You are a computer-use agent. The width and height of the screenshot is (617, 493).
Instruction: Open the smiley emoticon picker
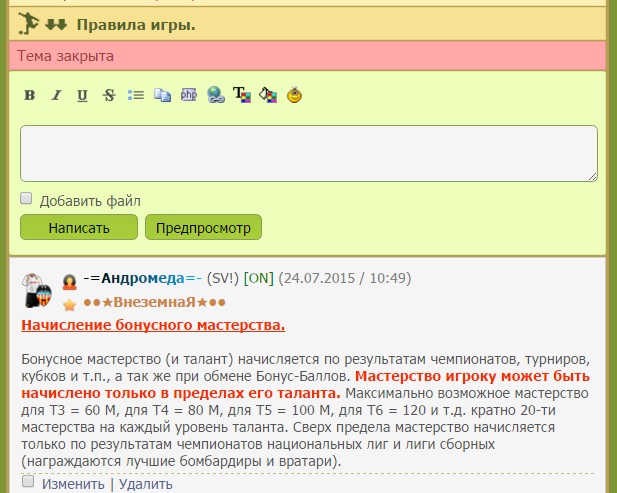tap(294, 96)
